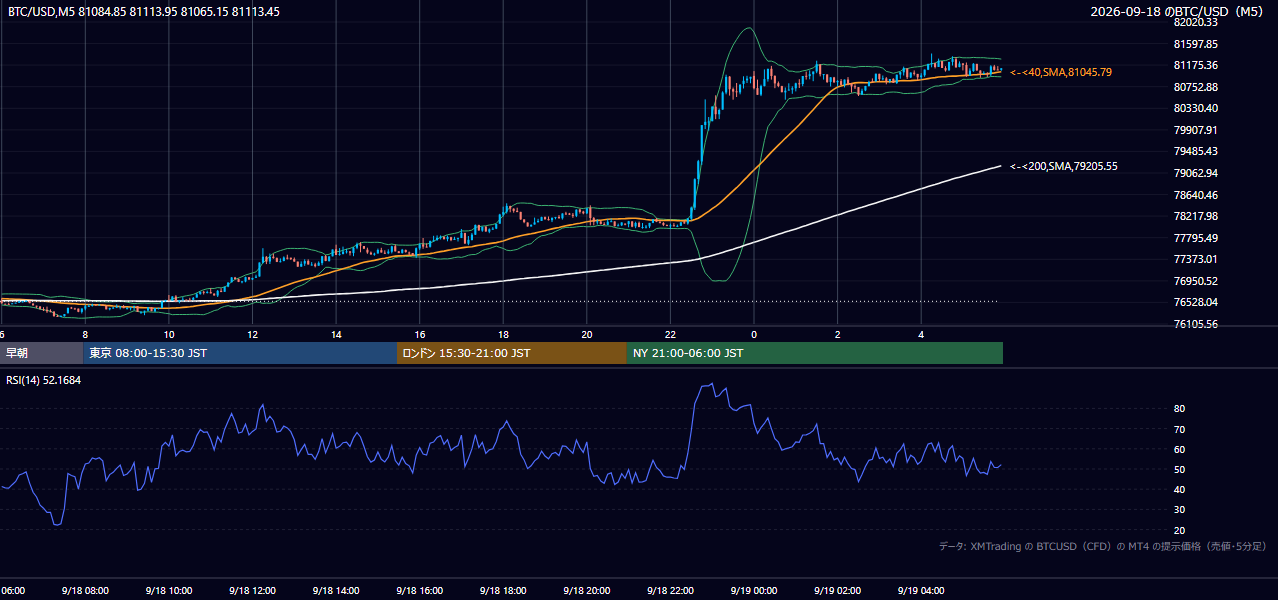Click the 9/18 18:00 time axis label
The height and width of the screenshot is (600, 1278).
[x=503, y=591]
